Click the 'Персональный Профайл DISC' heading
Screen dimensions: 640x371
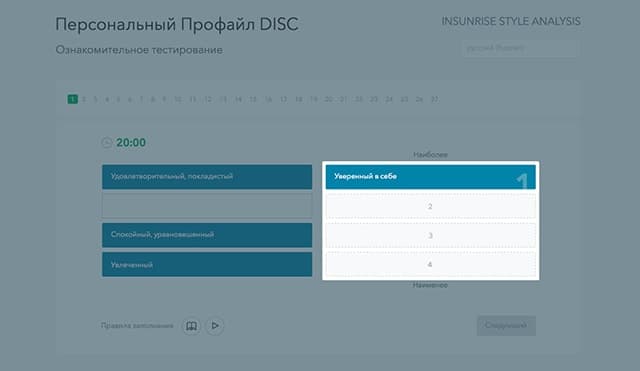(x=177, y=24)
